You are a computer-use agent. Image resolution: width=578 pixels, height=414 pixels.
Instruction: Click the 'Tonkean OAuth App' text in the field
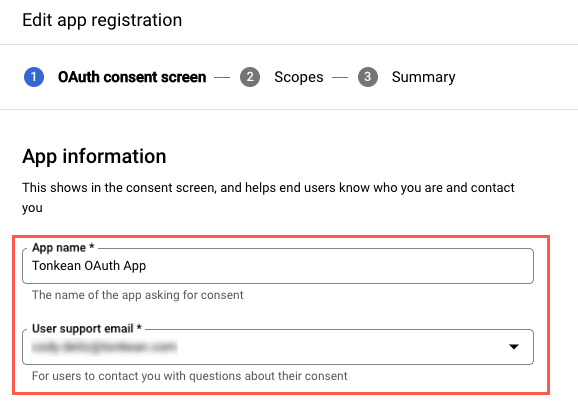click(89, 266)
